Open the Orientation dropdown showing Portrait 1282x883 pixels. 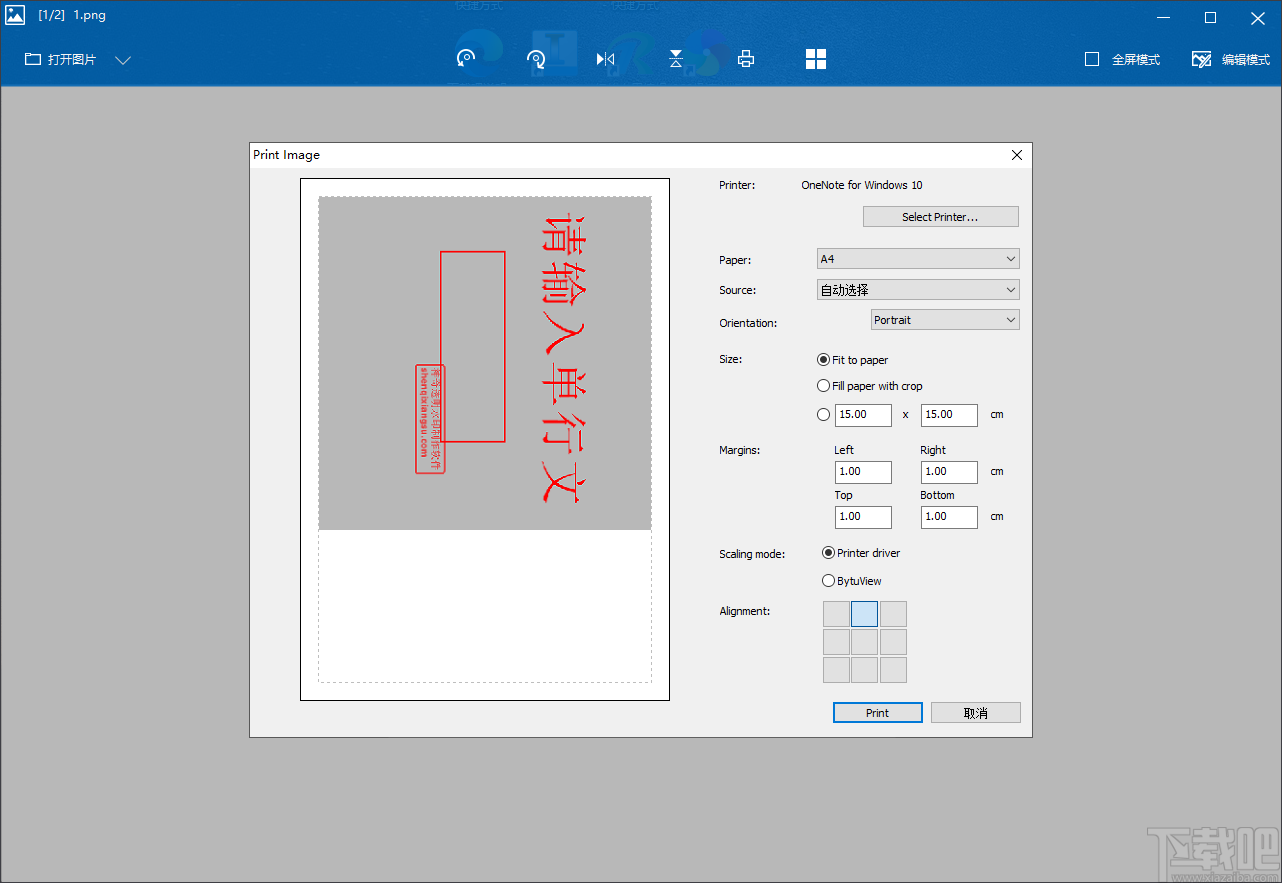(945, 320)
